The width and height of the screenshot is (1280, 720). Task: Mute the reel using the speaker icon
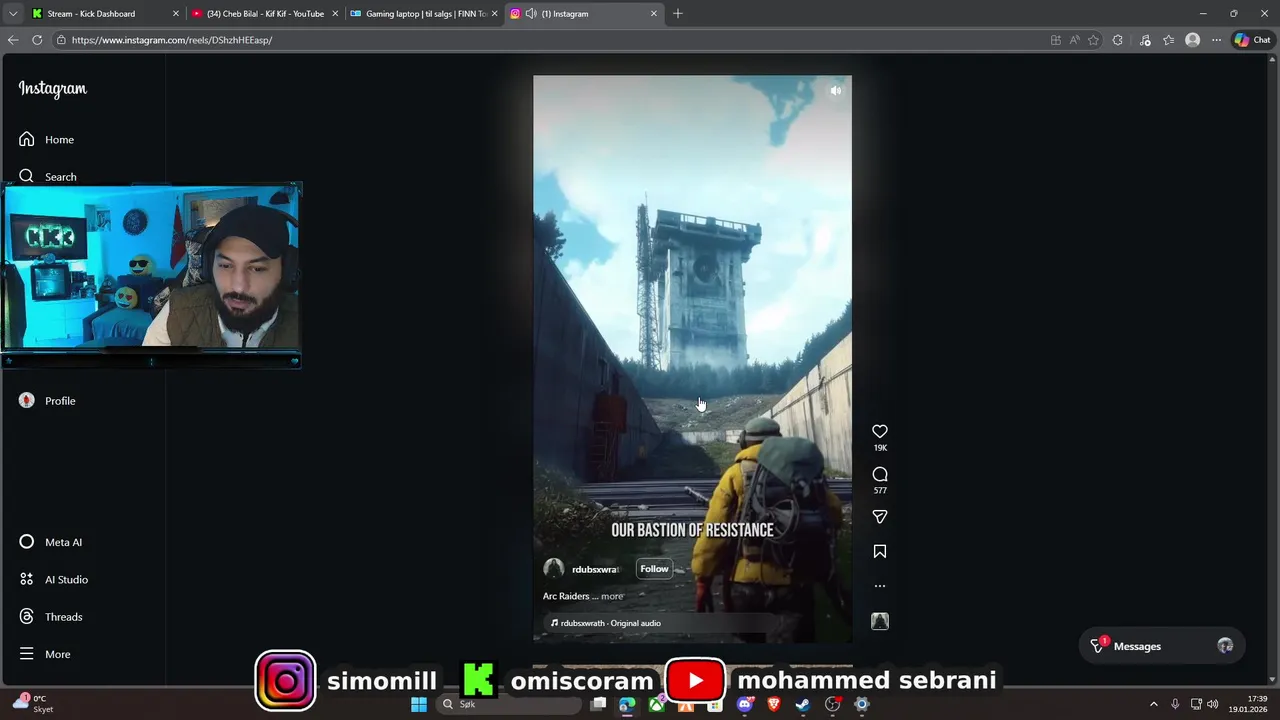(836, 91)
